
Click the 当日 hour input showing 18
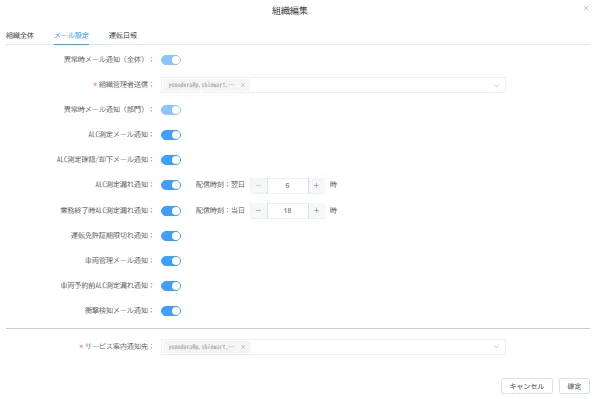tap(287, 211)
